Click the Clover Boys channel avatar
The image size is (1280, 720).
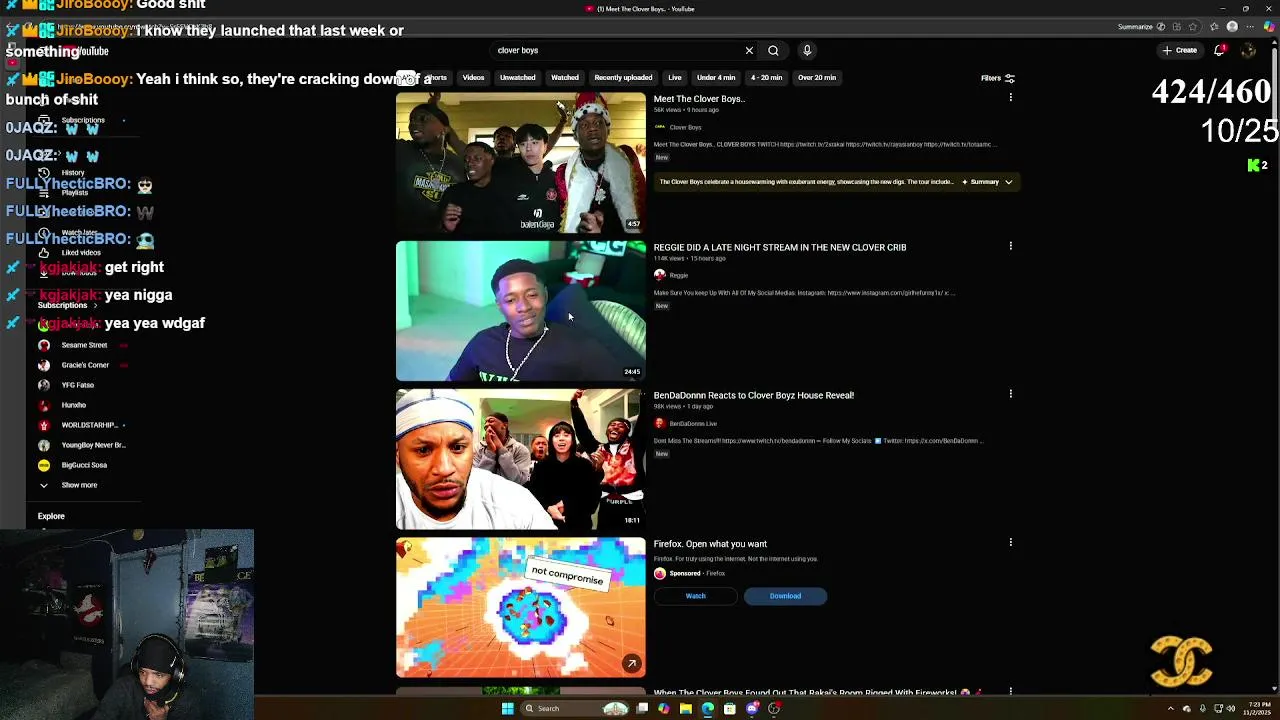pyautogui.click(x=659, y=127)
